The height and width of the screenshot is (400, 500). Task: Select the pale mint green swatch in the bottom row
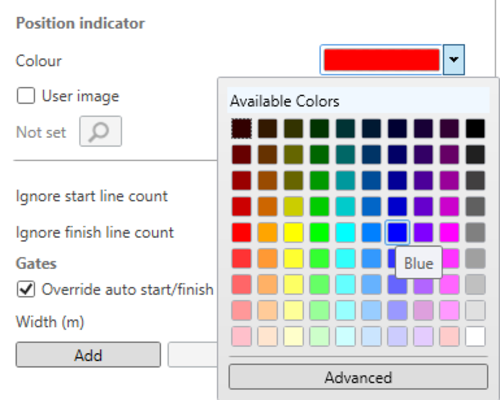[x=319, y=336]
